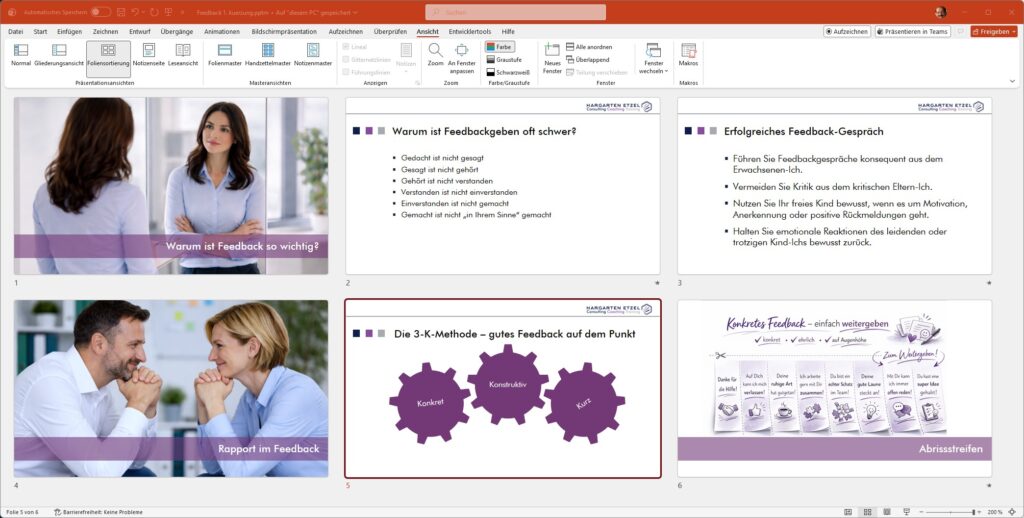The width and height of the screenshot is (1024, 518).
Task: Click the zoom slider in status bar
Action: pos(950,511)
